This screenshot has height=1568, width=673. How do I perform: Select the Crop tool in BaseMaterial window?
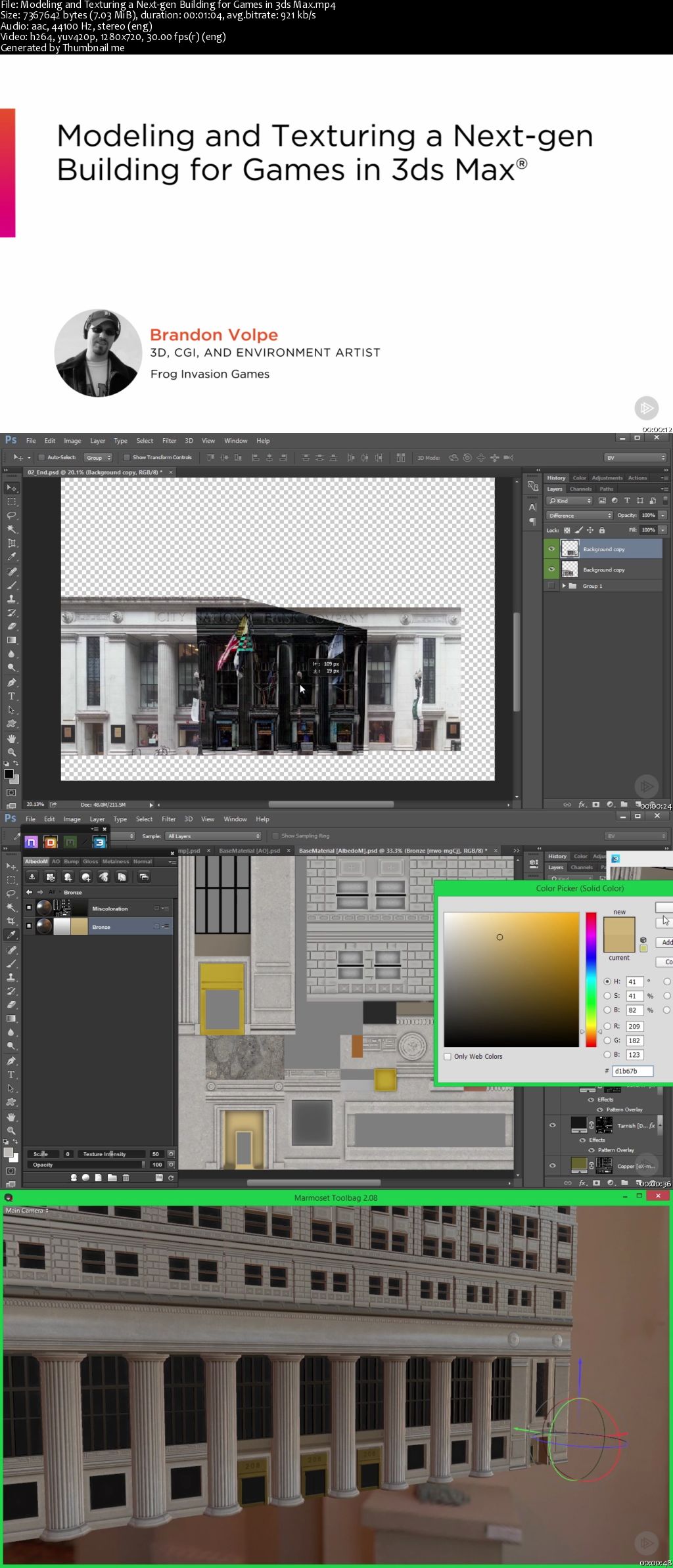pyautogui.click(x=11, y=922)
